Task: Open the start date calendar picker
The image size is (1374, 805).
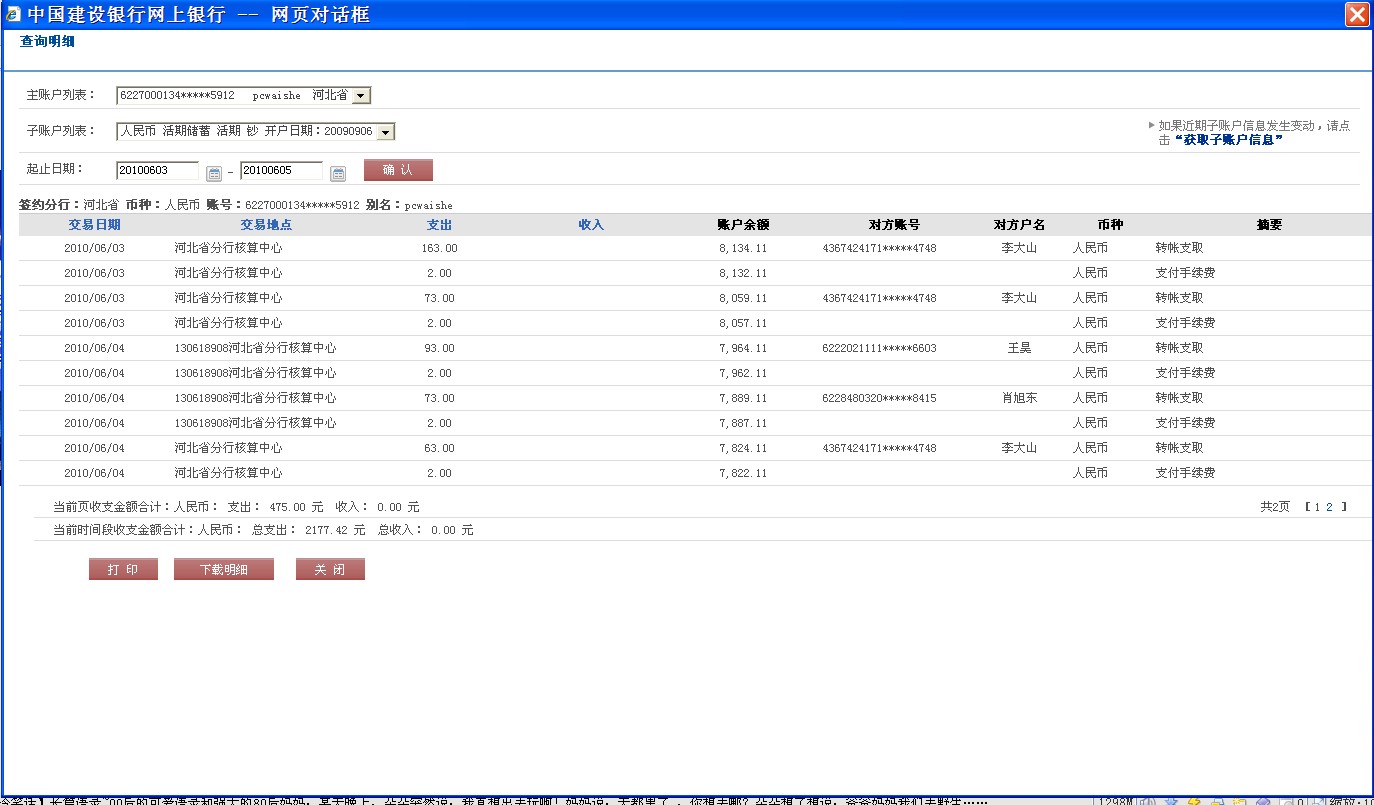Action: (x=214, y=173)
